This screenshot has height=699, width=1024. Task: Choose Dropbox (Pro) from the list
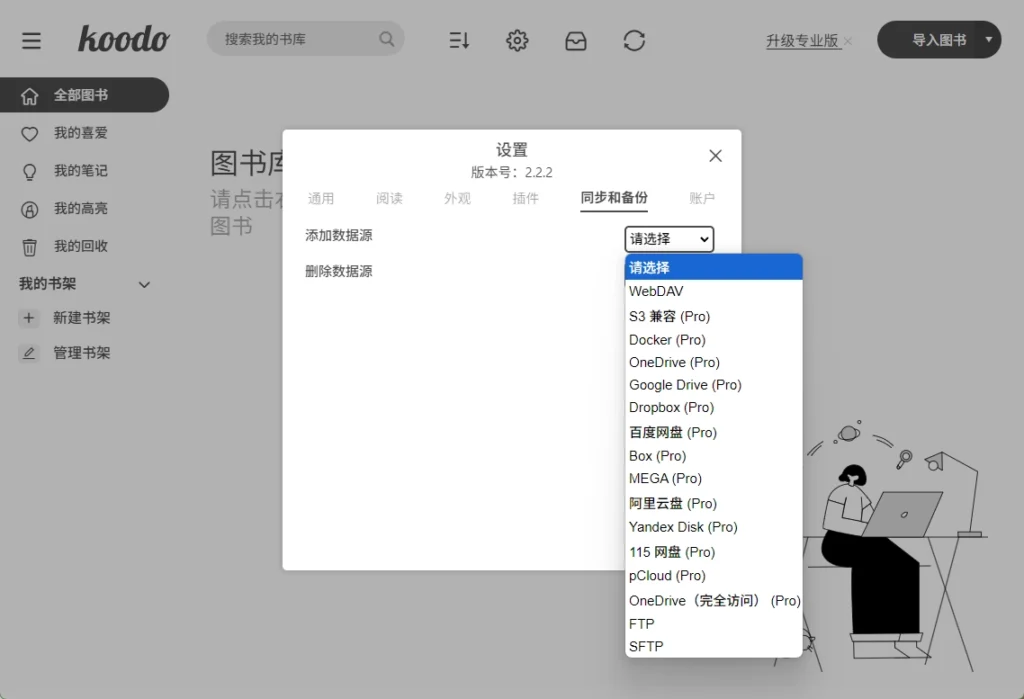(671, 407)
